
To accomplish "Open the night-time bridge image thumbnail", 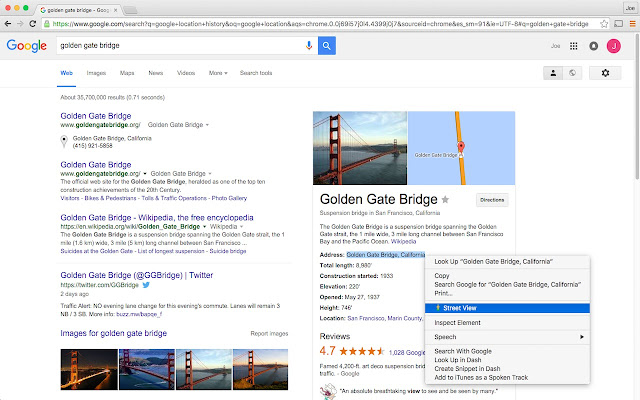I will pos(89,369).
